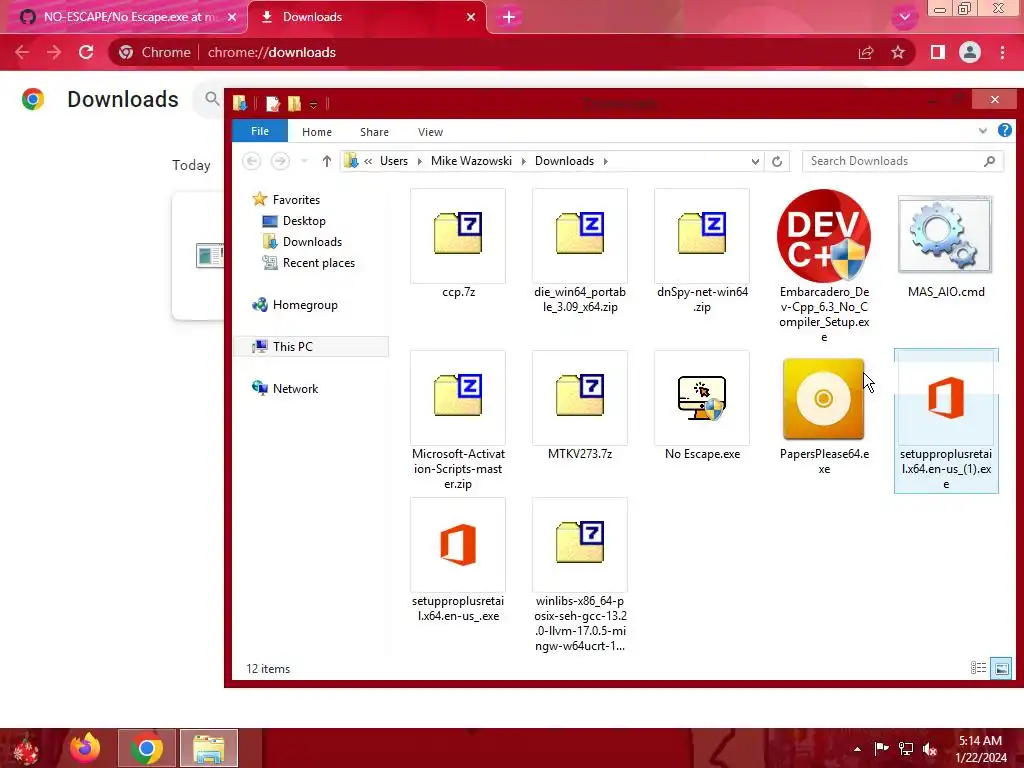The image size is (1024, 768).
Task: Bookmark this page with the star icon
Action: (x=898, y=52)
